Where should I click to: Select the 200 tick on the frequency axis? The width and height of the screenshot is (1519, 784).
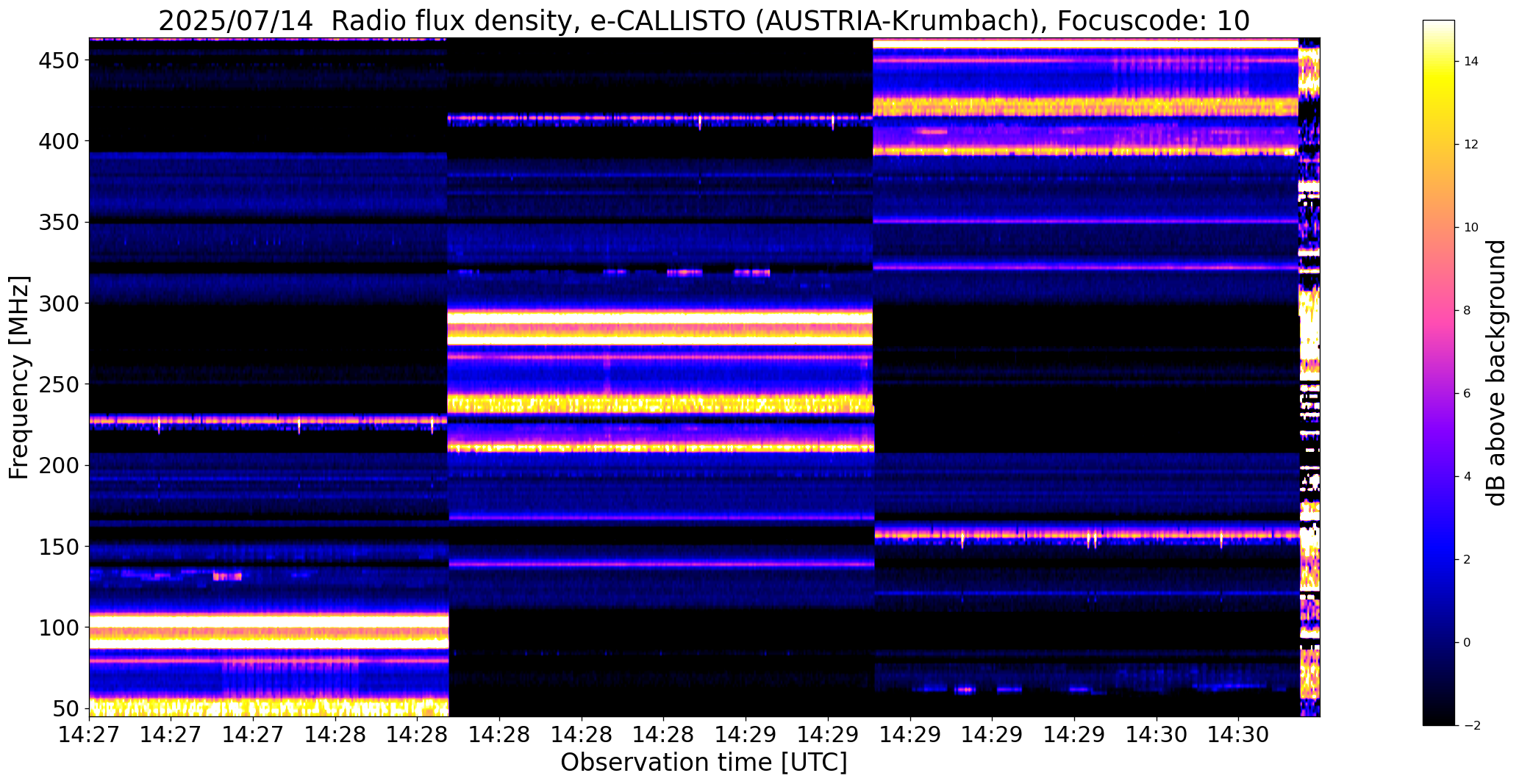(x=57, y=465)
